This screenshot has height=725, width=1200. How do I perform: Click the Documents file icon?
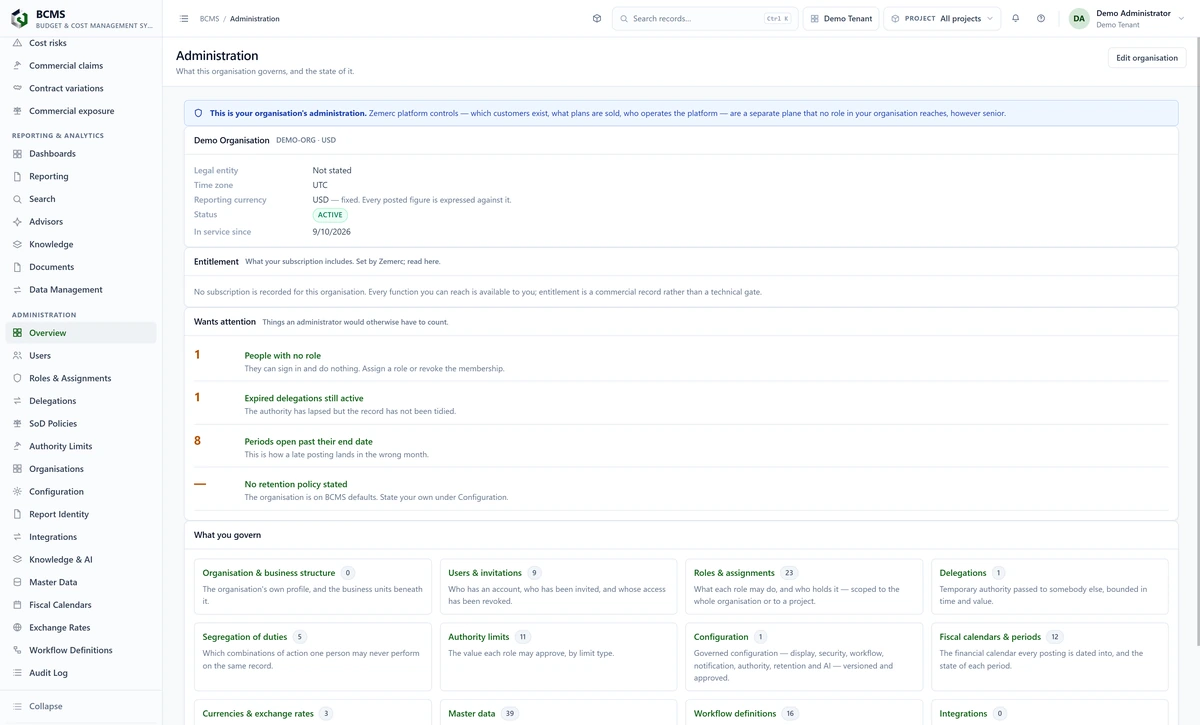(x=18, y=267)
